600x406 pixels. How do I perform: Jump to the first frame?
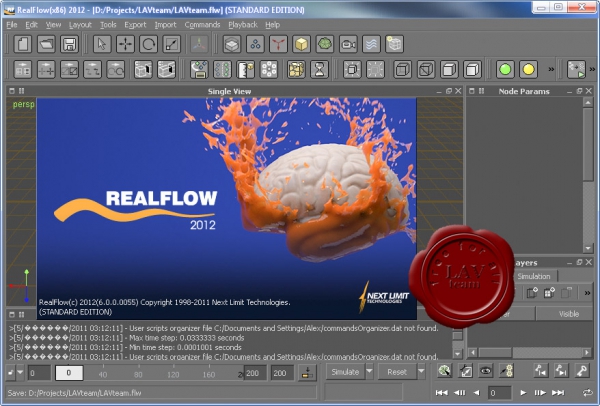point(441,393)
